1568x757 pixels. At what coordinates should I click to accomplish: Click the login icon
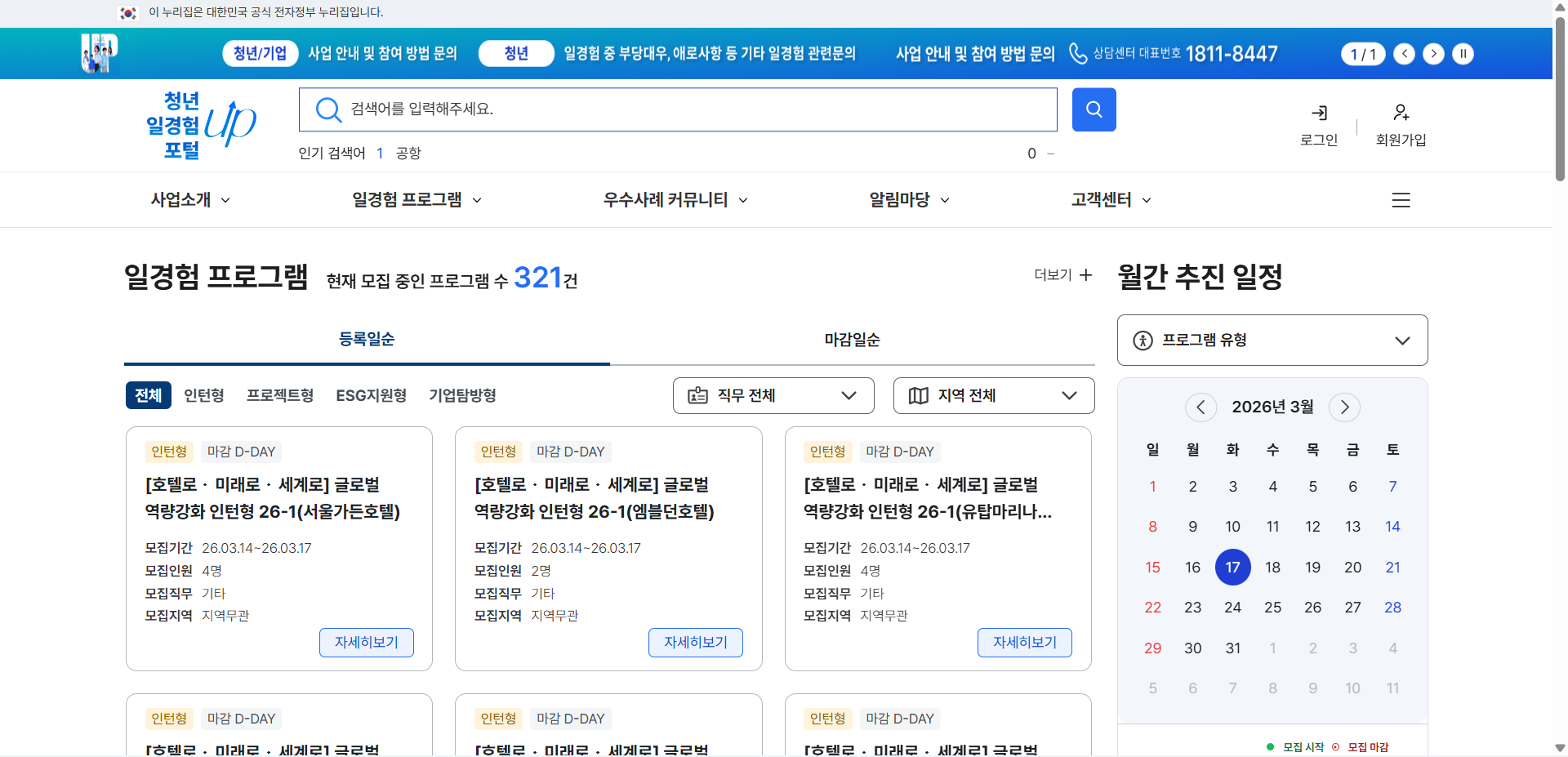[1319, 113]
